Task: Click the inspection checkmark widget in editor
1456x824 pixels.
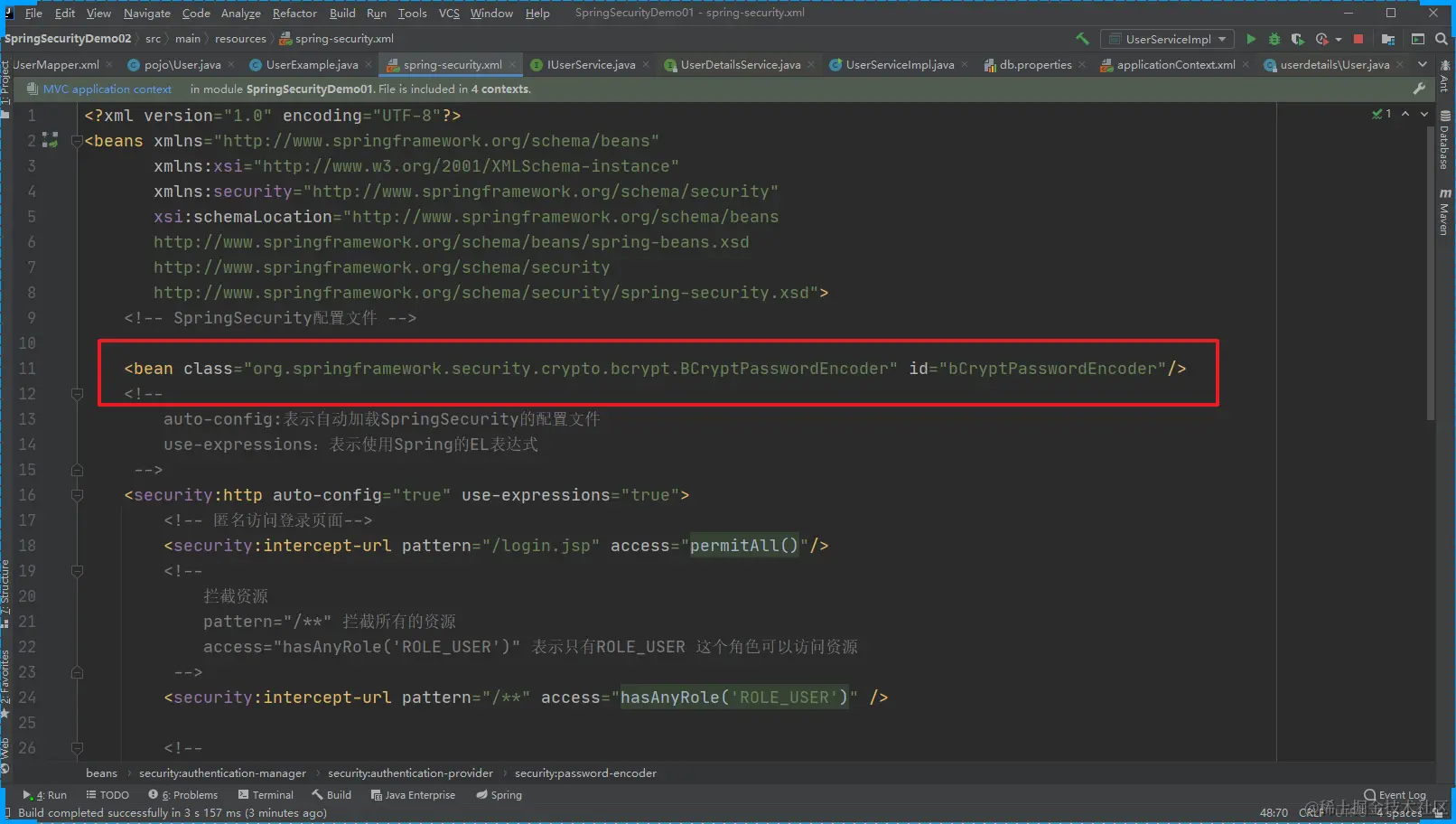Action: [1381, 114]
